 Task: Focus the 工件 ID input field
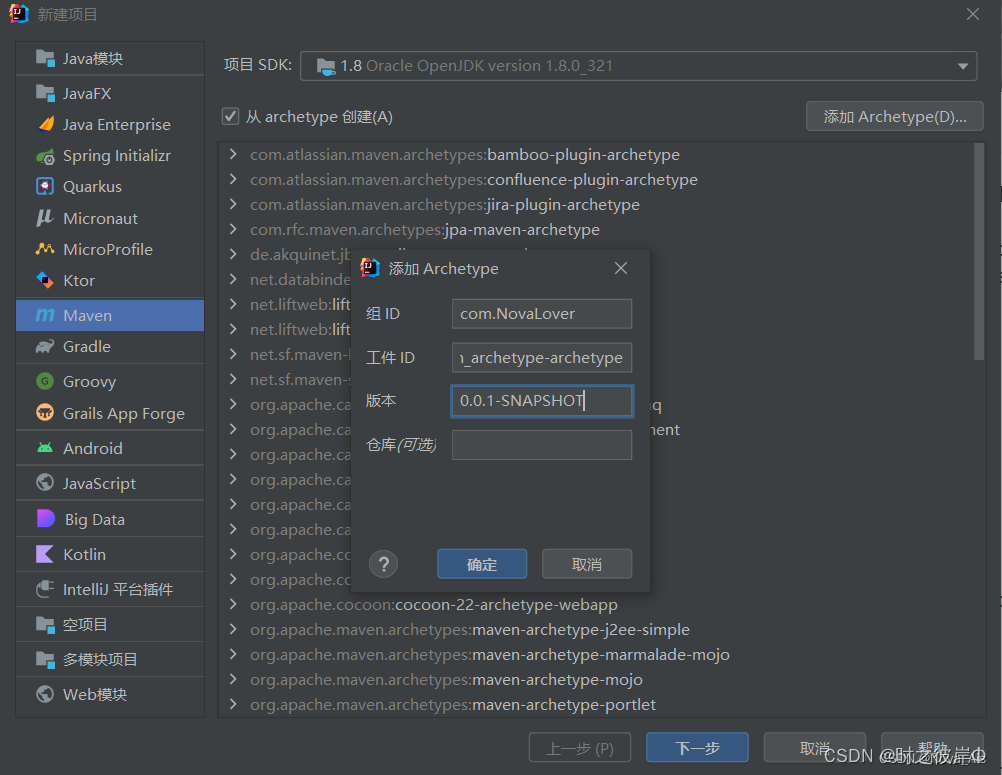tap(541, 357)
